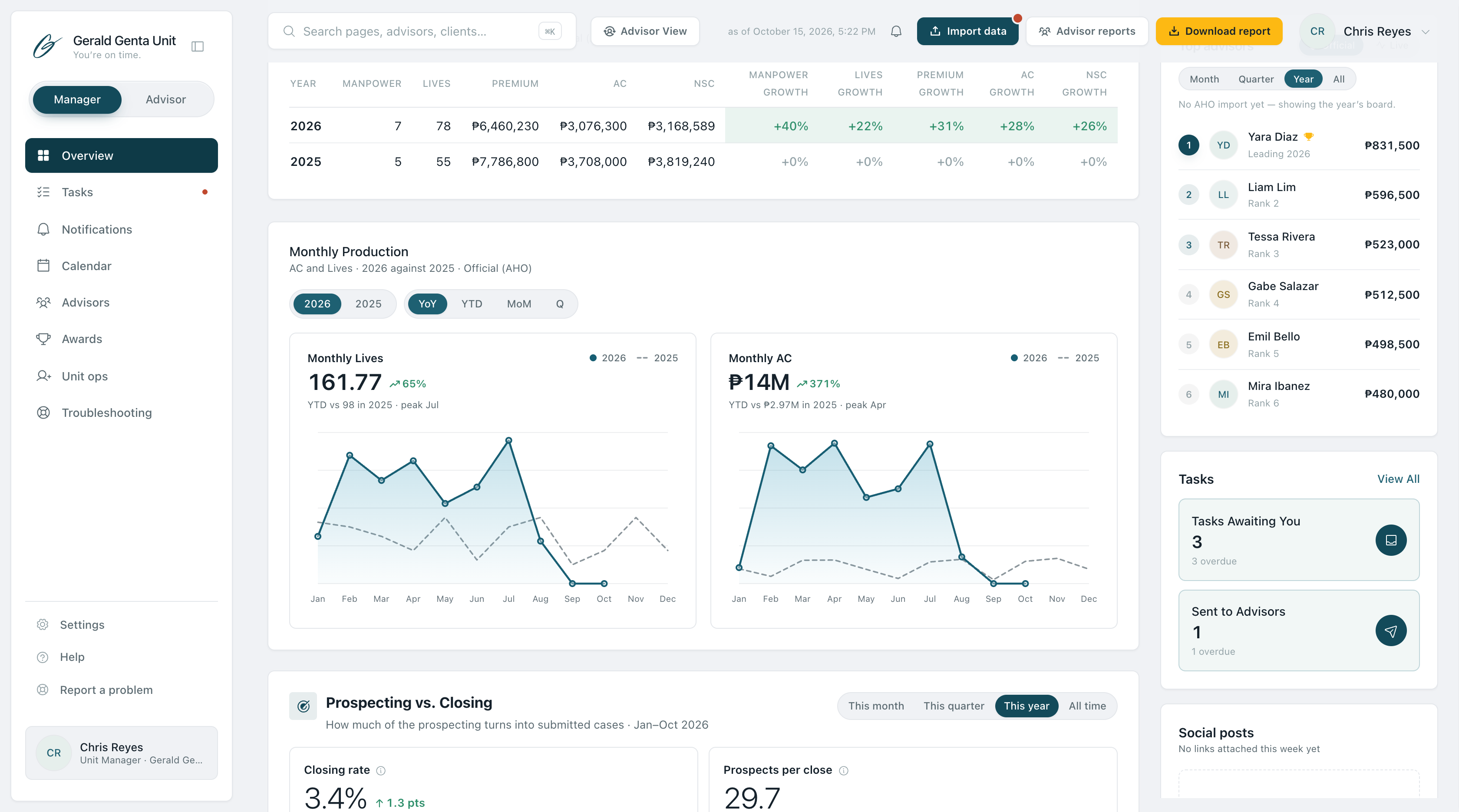Open Calendar in the sidebar
The image size is (1459, 812).
[x=121, y=266]
